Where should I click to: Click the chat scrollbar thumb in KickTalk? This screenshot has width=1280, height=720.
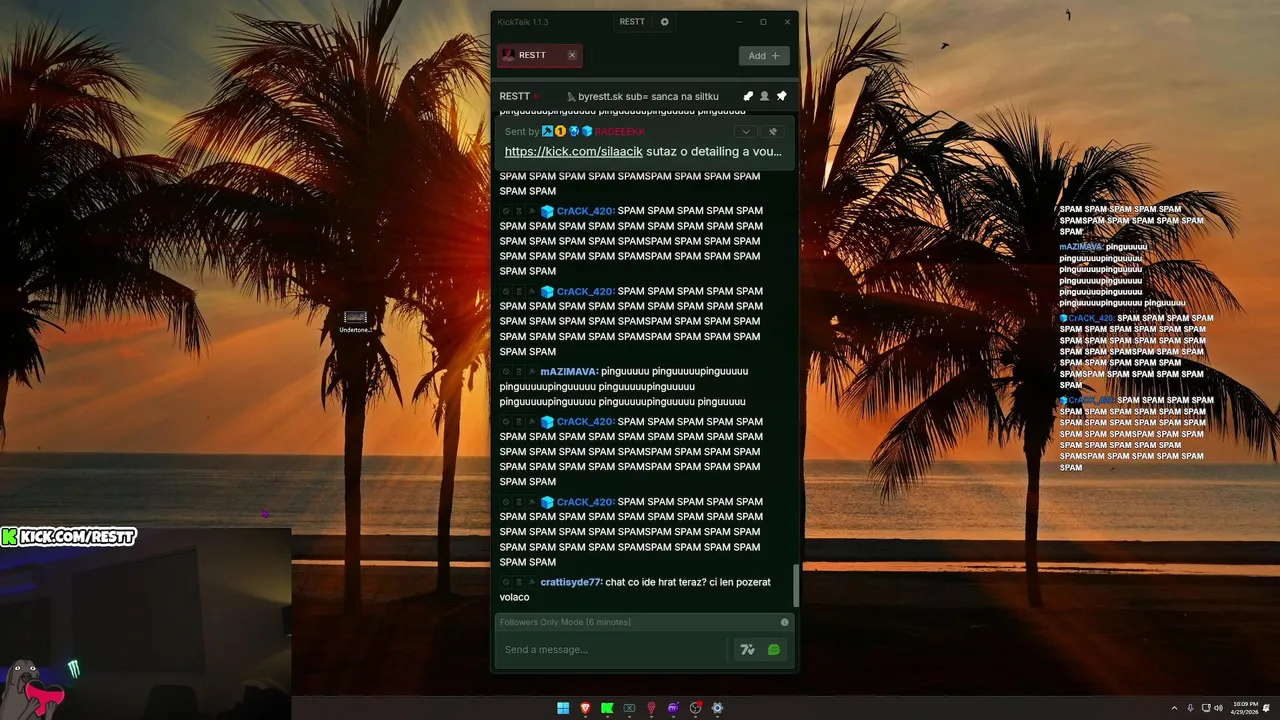coord(796,585)
